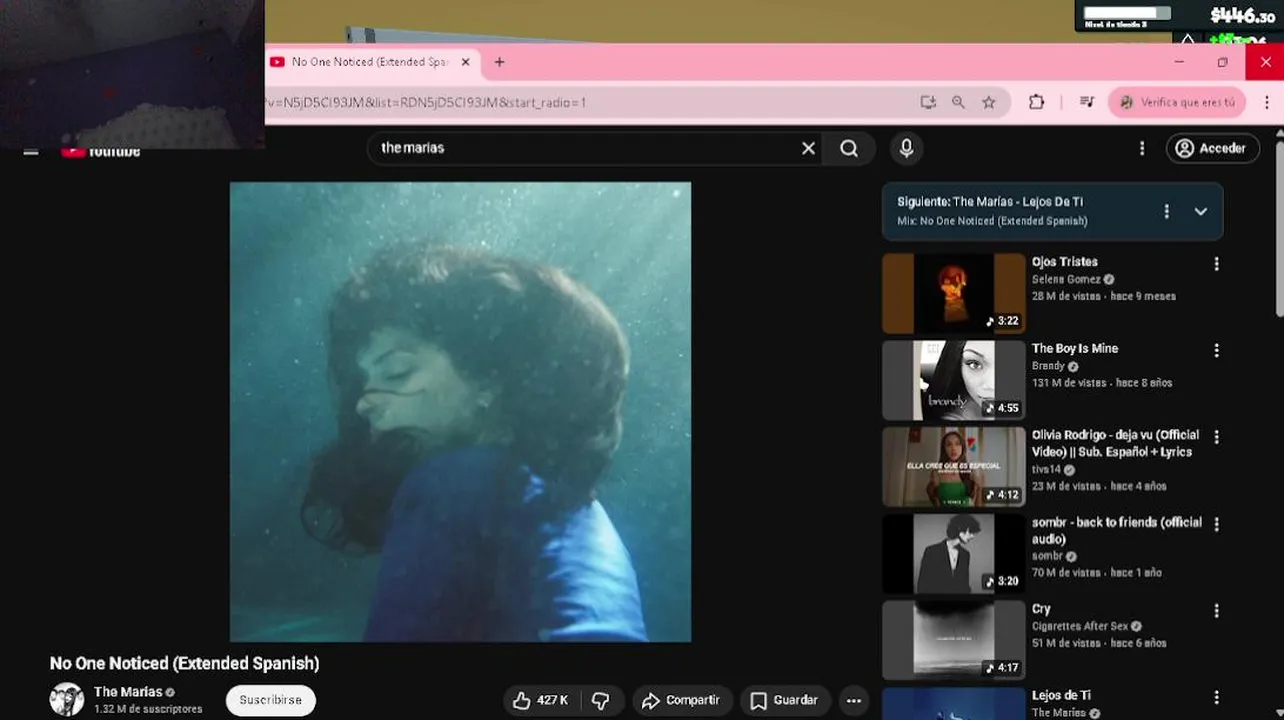Image resolution: width=1284 pixels, height=720 pixels.
Task: Open options for The Boy Is Mine
Action: coord(1216,351)
